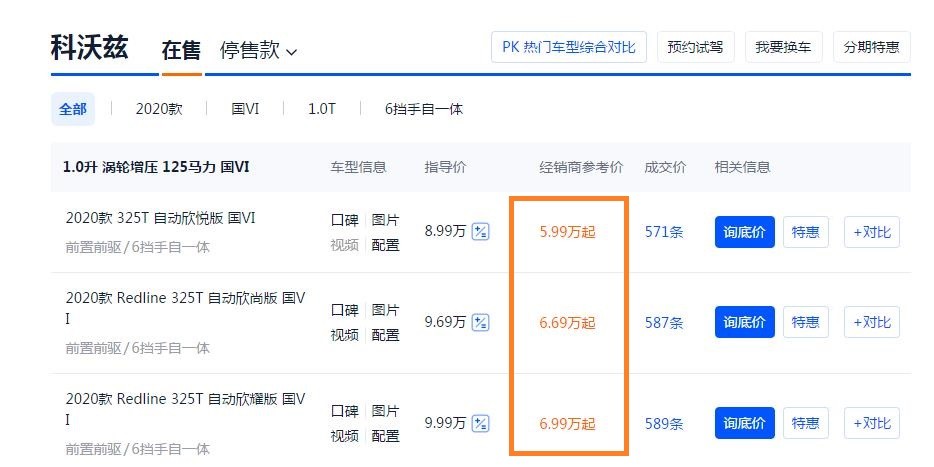This screenshot has width=934, height=467.
Task: Filter by 6挡手自一体 transmission
Action: pos(424,110)
